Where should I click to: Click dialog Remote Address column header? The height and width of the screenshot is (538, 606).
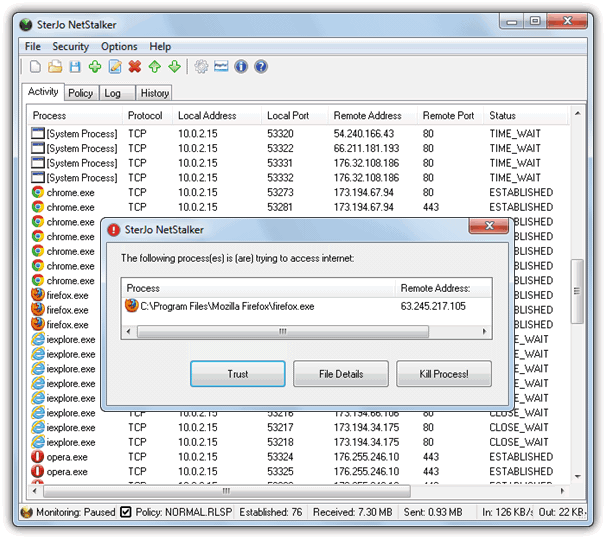(x=443, y=288)
